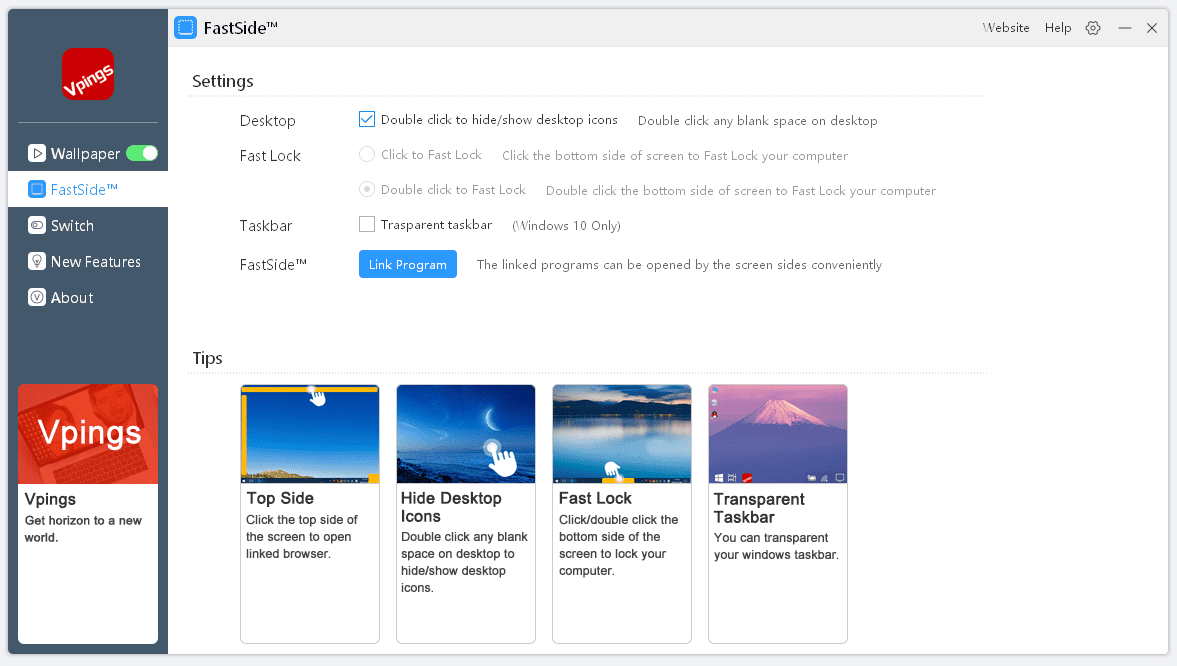Image resolution: width=1177 pixels, height=666 pixels.
Task: Minimize the FastSide window
Action: point(1124,28)
